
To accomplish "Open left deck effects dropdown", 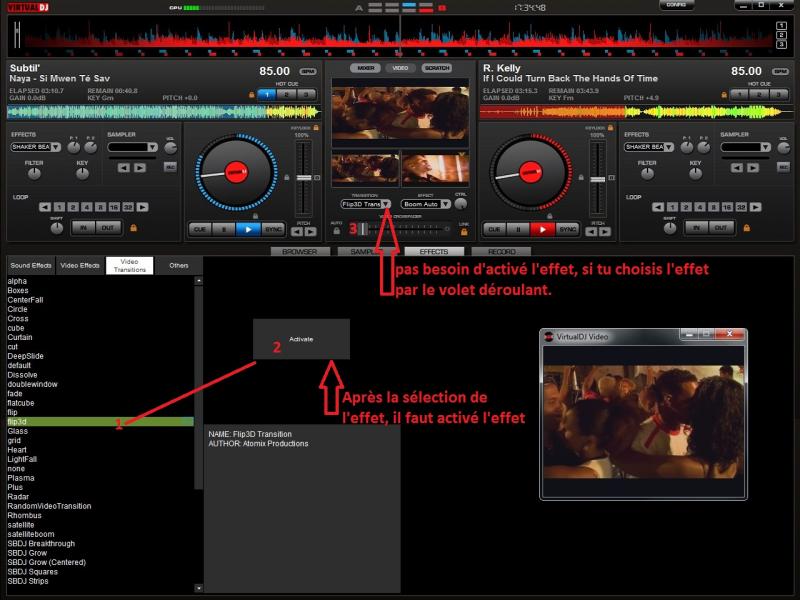I will tap(56, 147).
